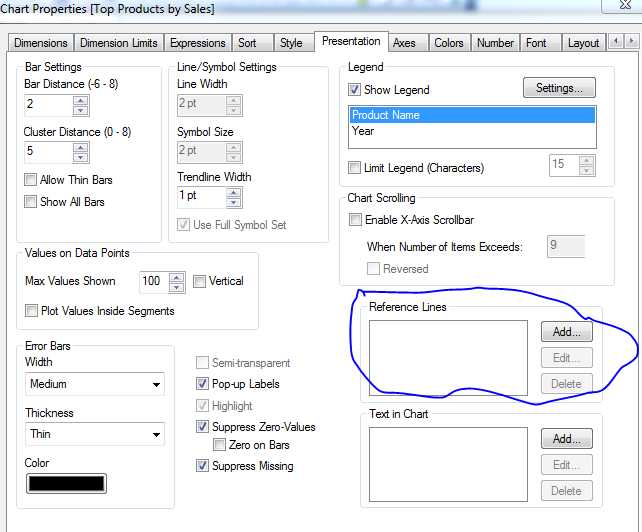The width and height of the screenshot is (642, 532).
Task: Click the Max Values Shown field
Action: point(154,282)
